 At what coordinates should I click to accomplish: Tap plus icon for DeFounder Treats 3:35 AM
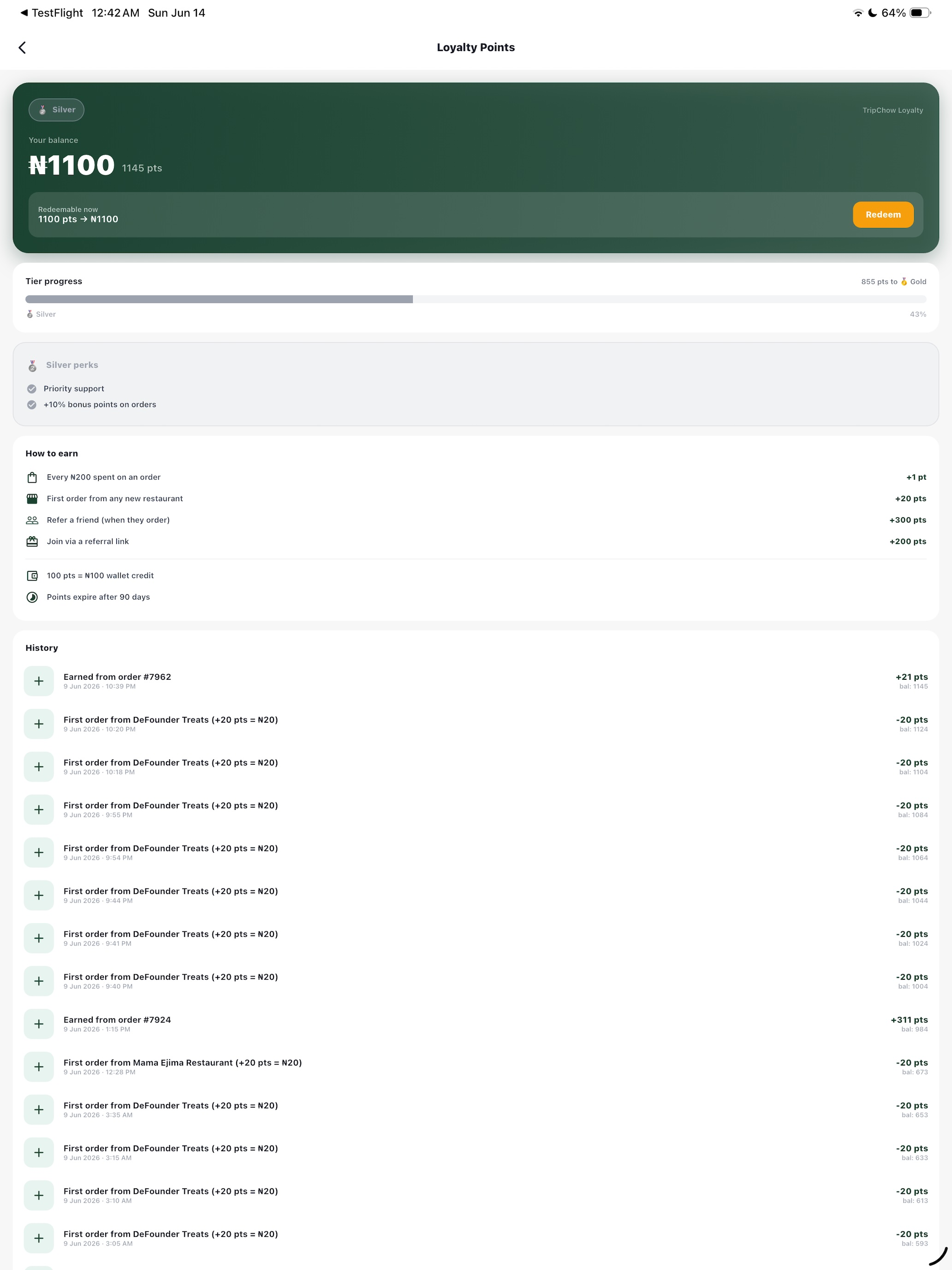coord(39,1110)
